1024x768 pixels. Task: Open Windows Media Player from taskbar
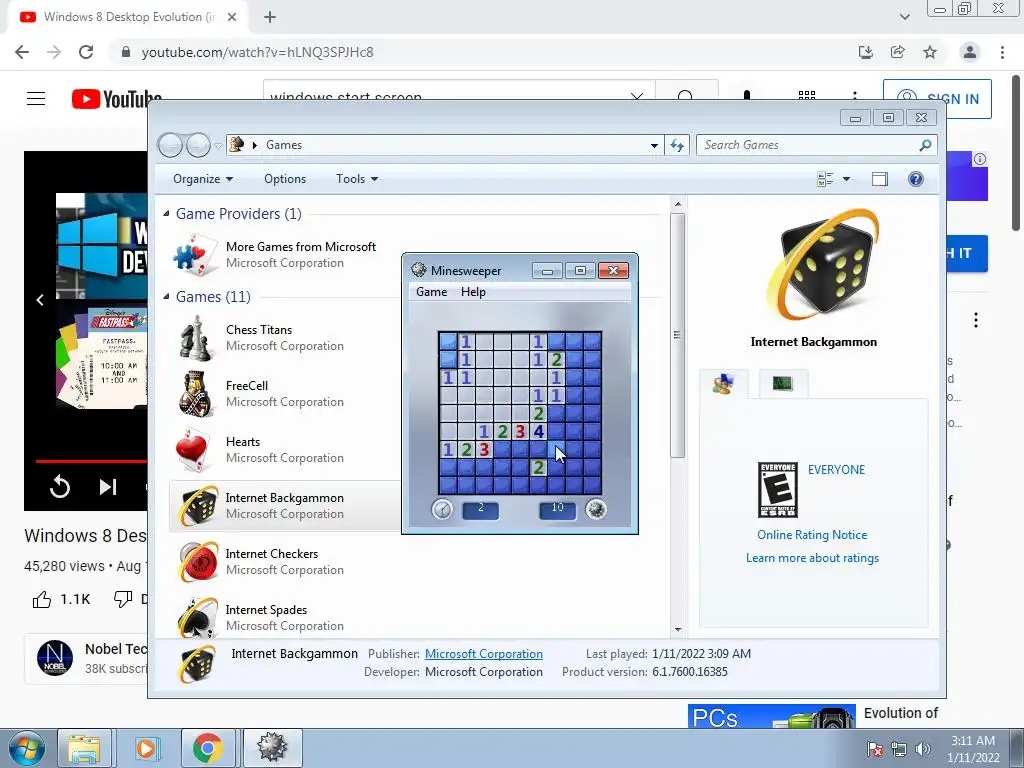(x=146, y=748)
